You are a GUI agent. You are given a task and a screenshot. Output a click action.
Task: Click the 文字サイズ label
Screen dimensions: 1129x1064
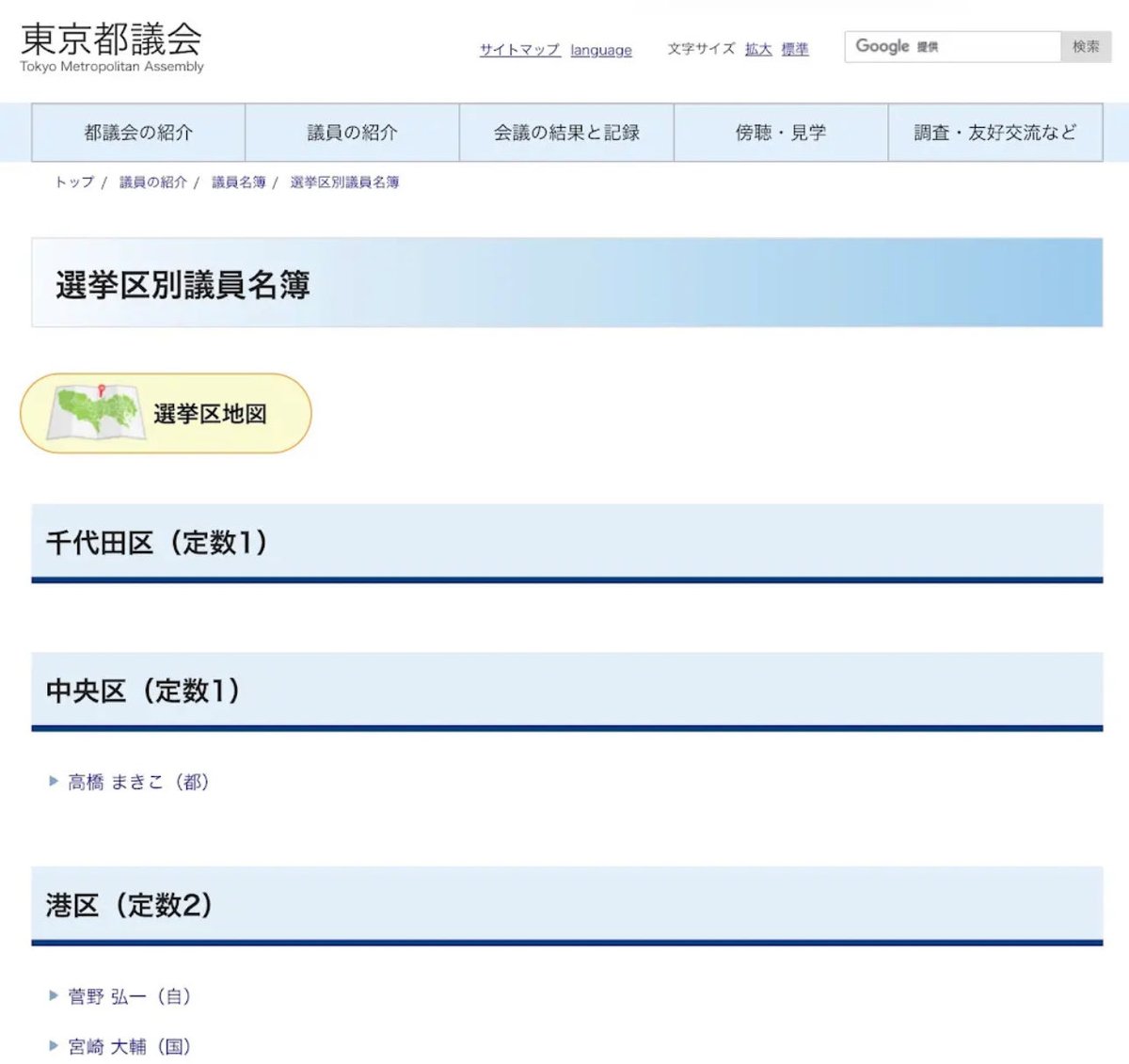coord(702,49)
